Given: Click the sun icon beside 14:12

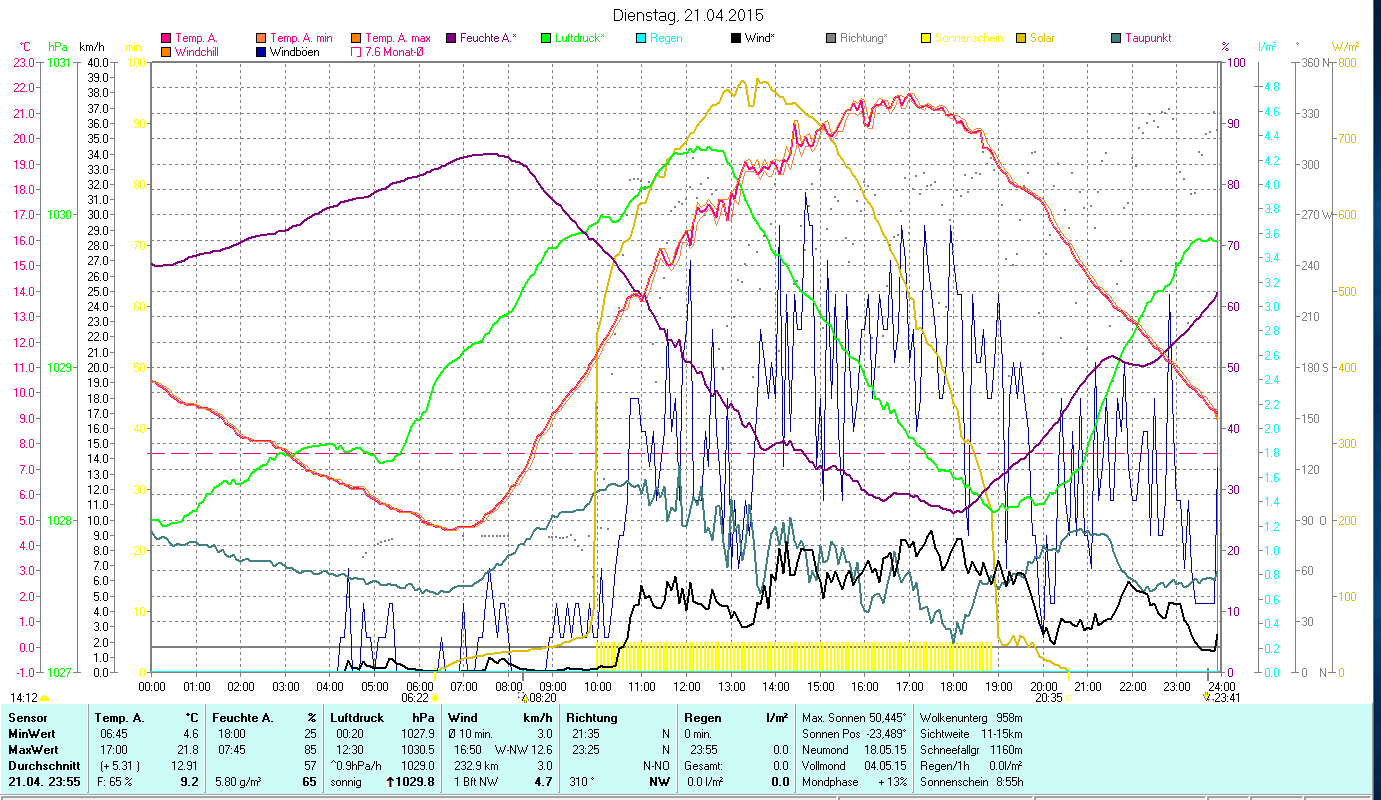Looking at the screenshot, I should pyautogui.click(x=45, y=698).
